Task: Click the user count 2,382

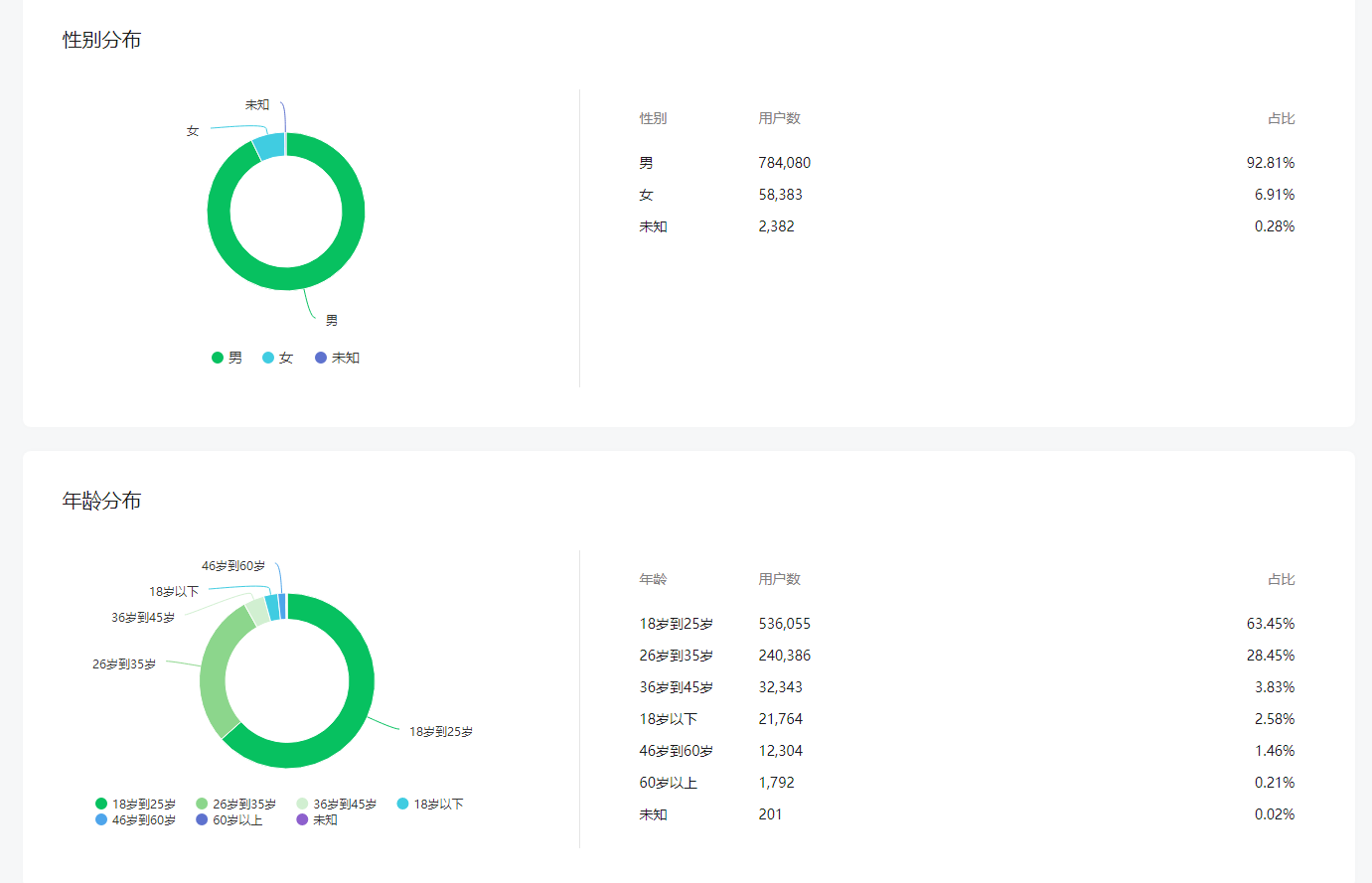Action: pos(777,226)
